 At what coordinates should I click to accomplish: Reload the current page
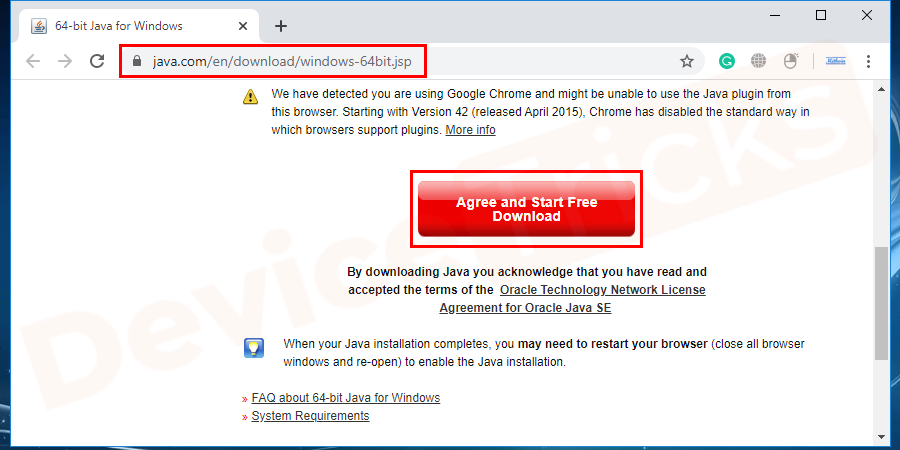(x=97, y=61)
